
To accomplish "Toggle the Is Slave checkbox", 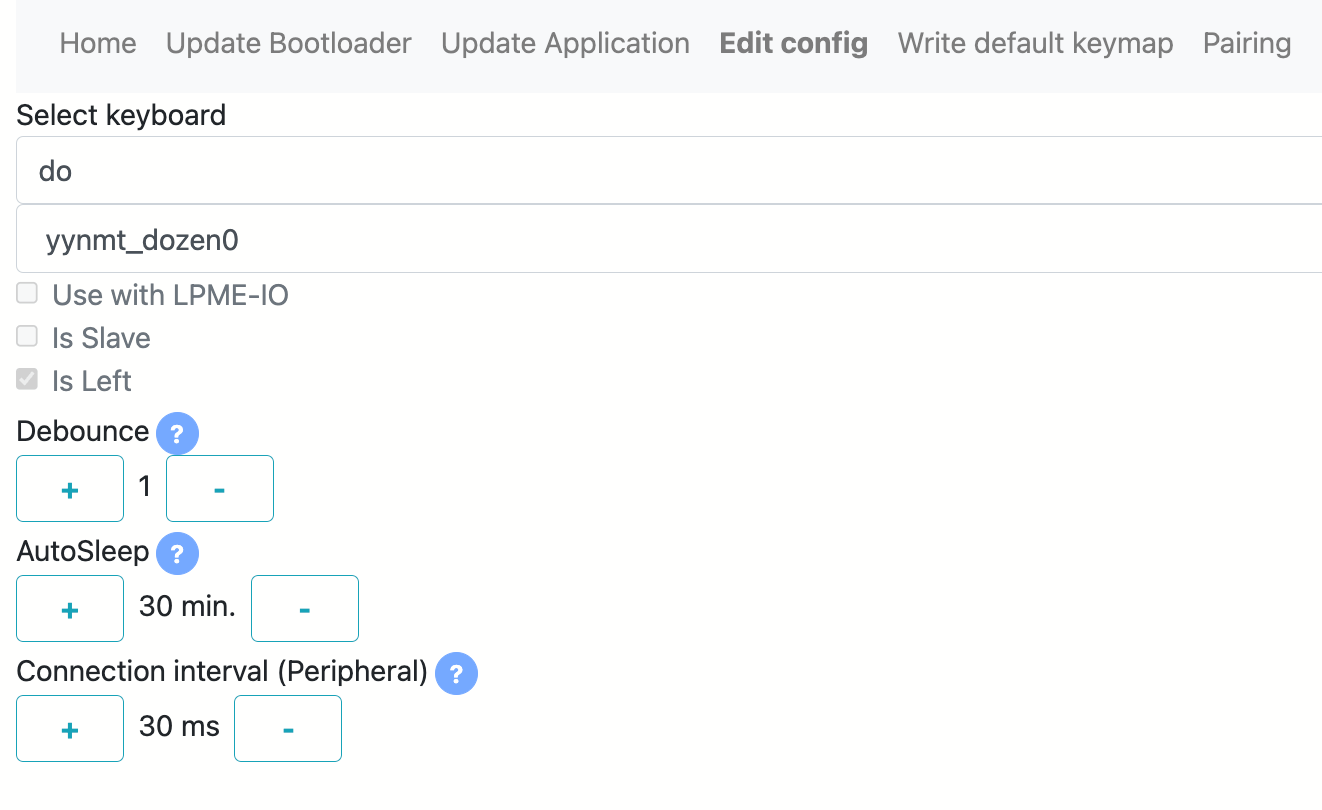I will pos(28,336).
